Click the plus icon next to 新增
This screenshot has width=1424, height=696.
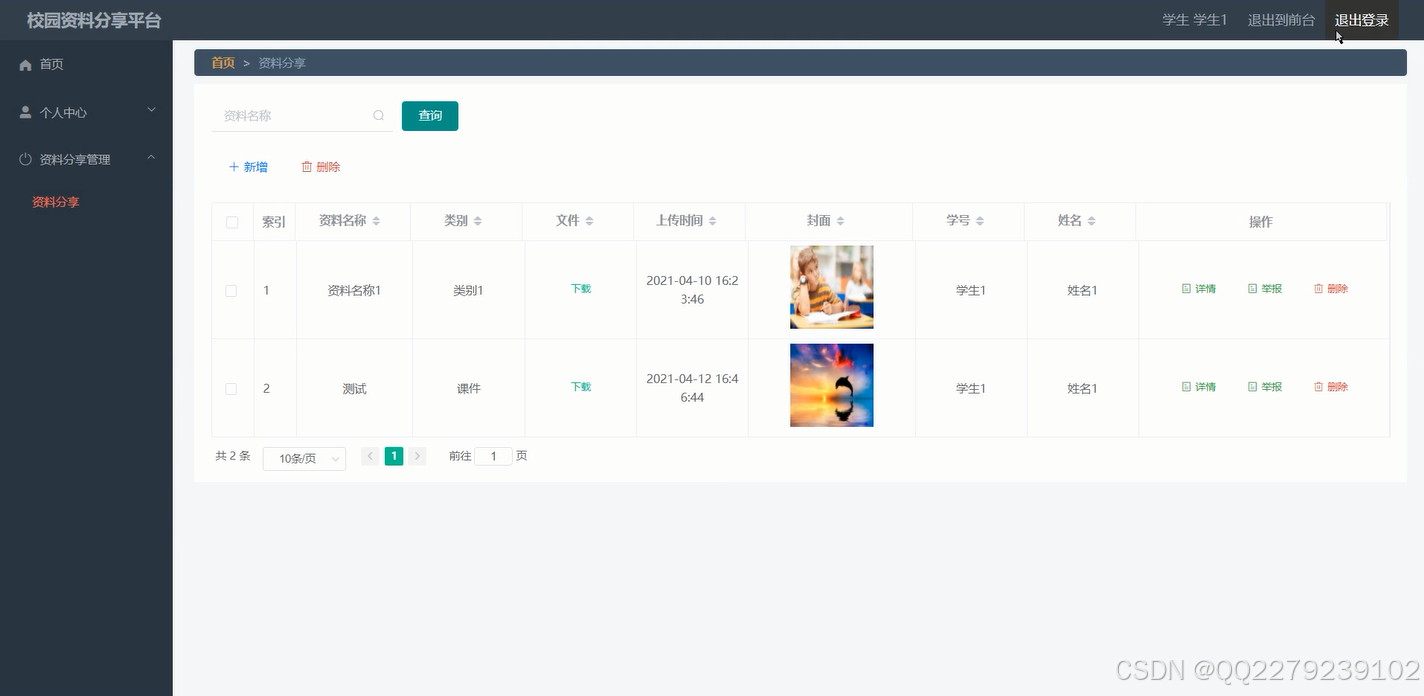[234, 166]
